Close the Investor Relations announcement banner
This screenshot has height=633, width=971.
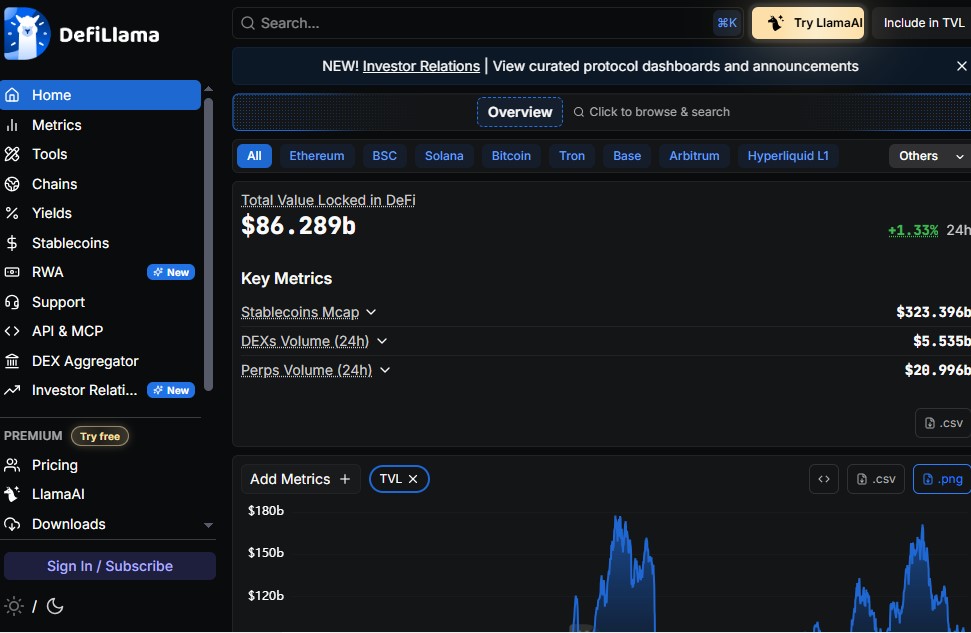pyautogui.click(x=961, y=66)
